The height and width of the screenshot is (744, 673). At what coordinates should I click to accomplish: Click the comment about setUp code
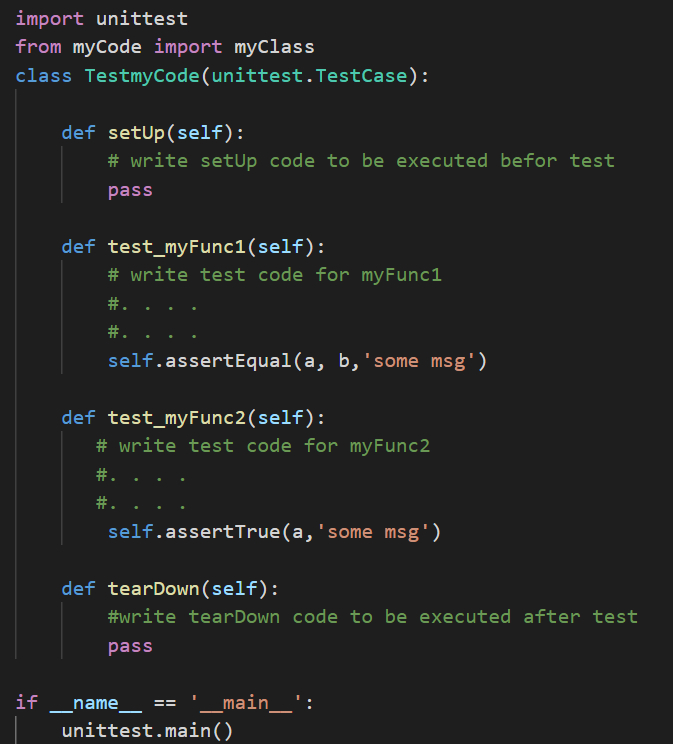tap(361, 160)
